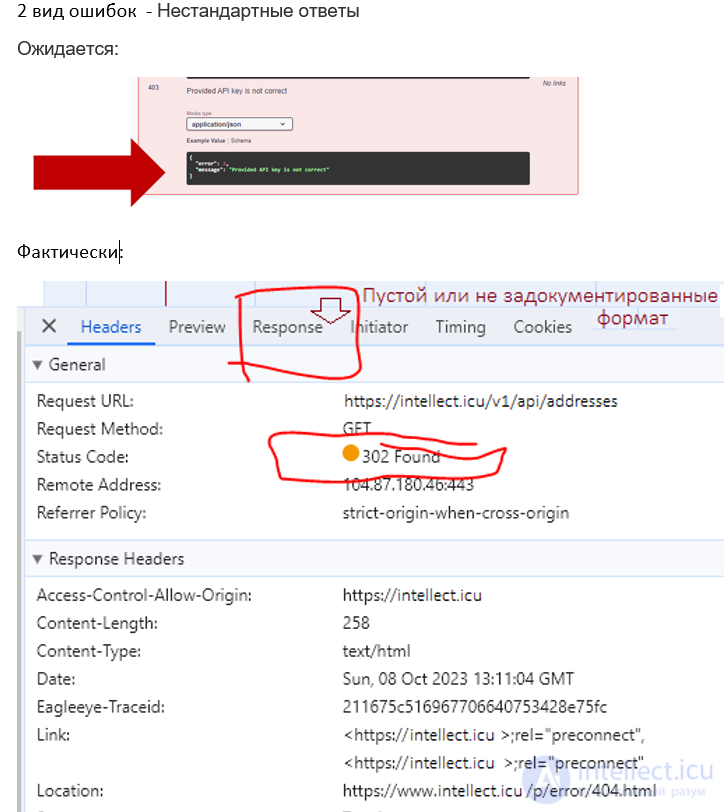Image resolution: width=725 pixels, height=812 pixels.
Task: Click the strict-origin-when-cross-origin value
Action: (456, 513)
